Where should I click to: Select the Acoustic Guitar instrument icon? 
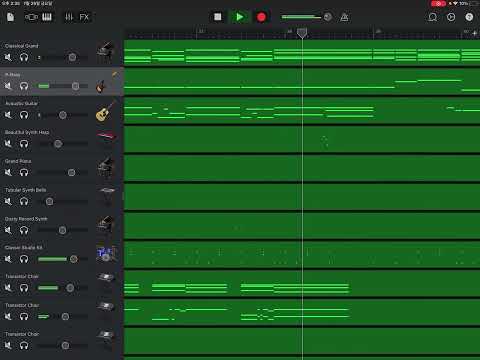coord(105,111)
